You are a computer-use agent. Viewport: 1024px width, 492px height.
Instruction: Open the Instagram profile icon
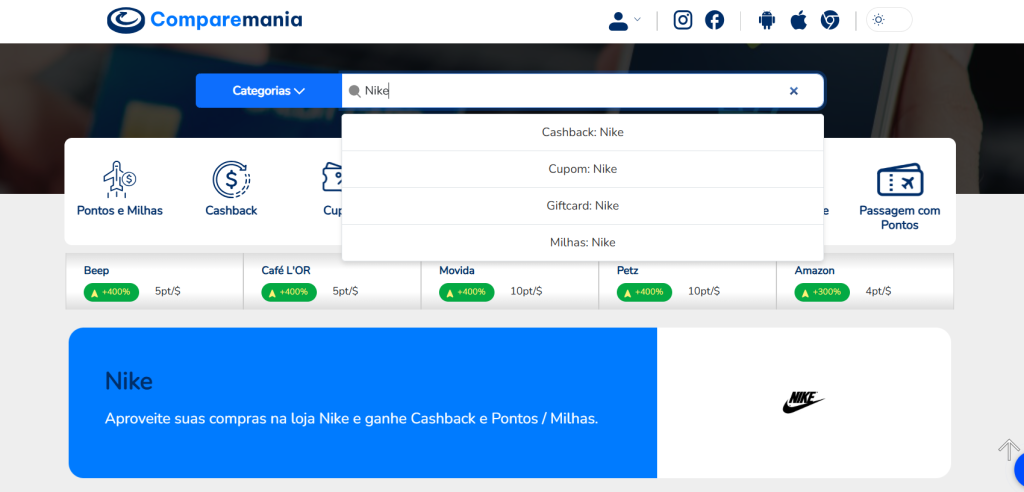coord(683,20)
